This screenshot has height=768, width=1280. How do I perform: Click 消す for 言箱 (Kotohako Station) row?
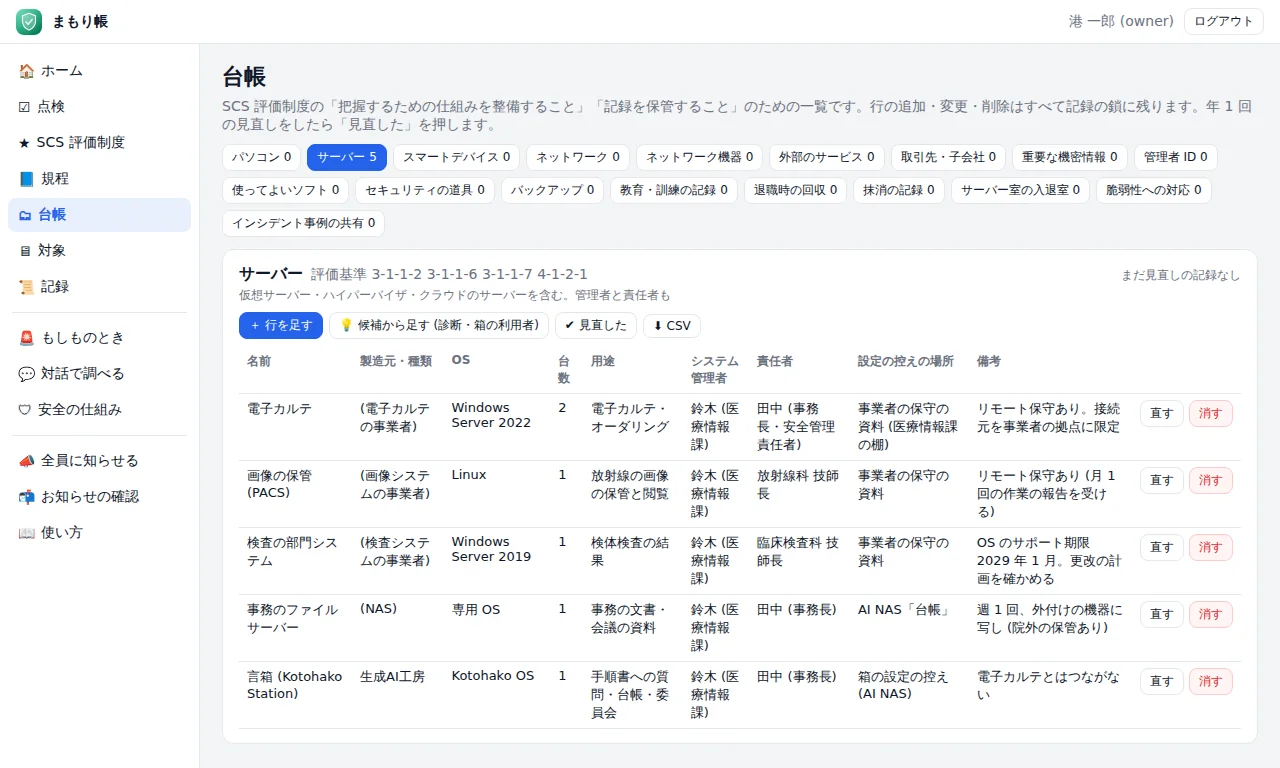(1211, 682)
